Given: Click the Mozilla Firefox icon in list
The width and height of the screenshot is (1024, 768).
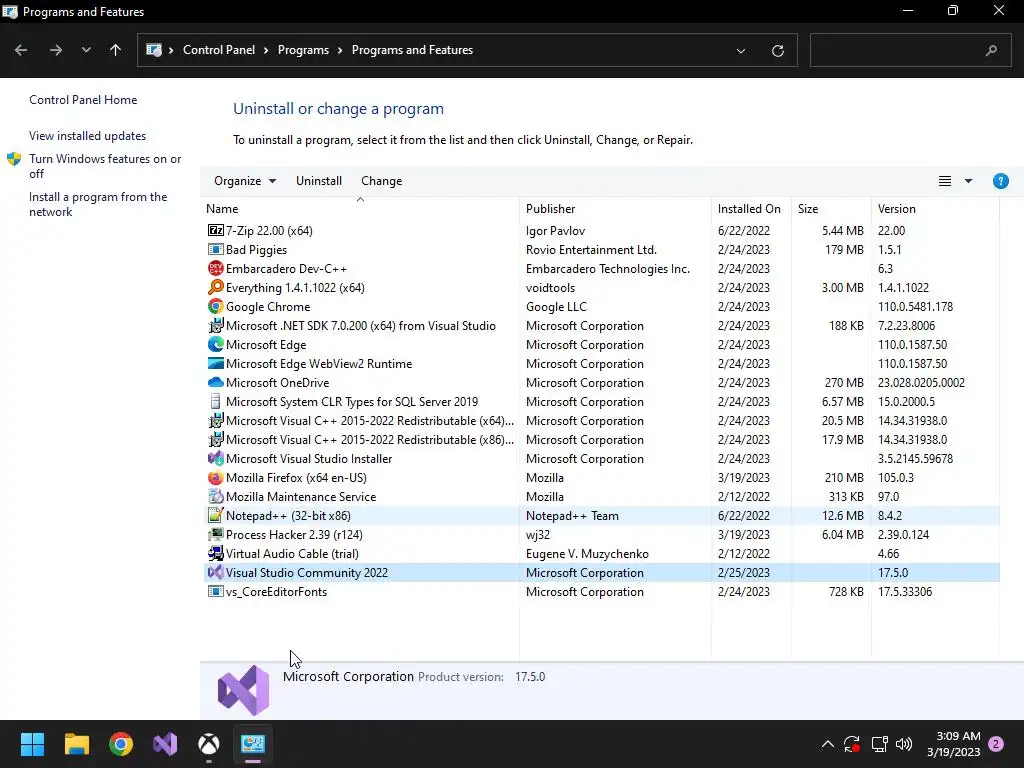Looking at the screenshot, I should [x=215, y=477].
